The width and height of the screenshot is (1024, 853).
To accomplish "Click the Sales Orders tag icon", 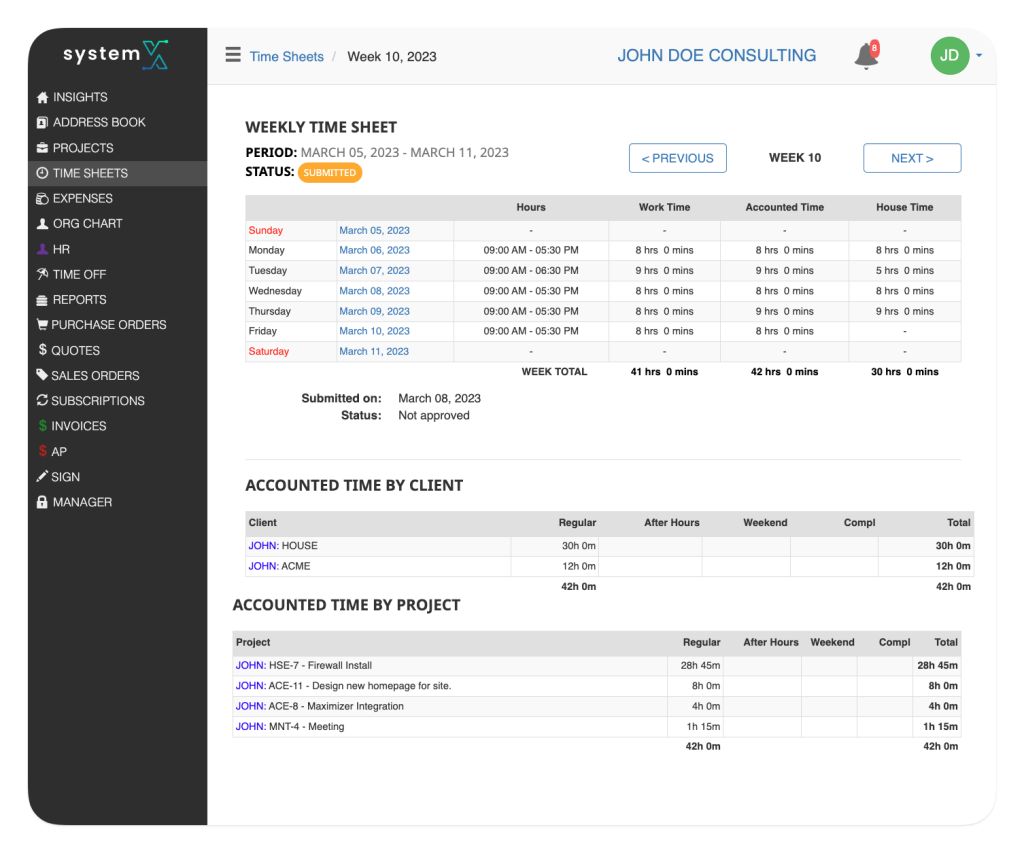I will [x=42, y=376].
